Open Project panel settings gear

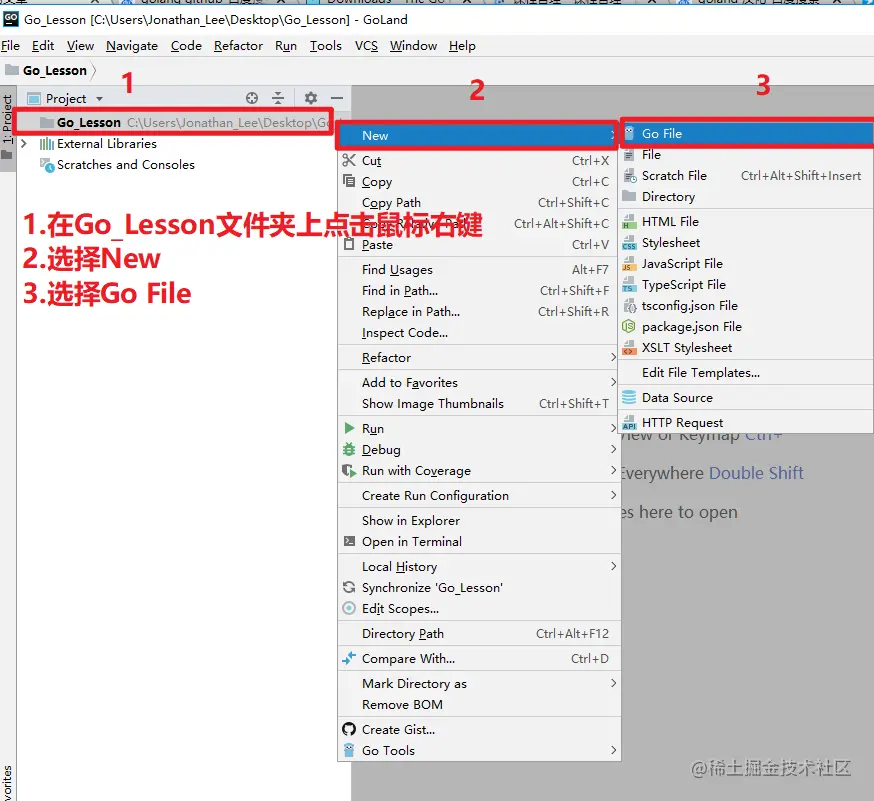pyautogui.click(x=310, y=98)
